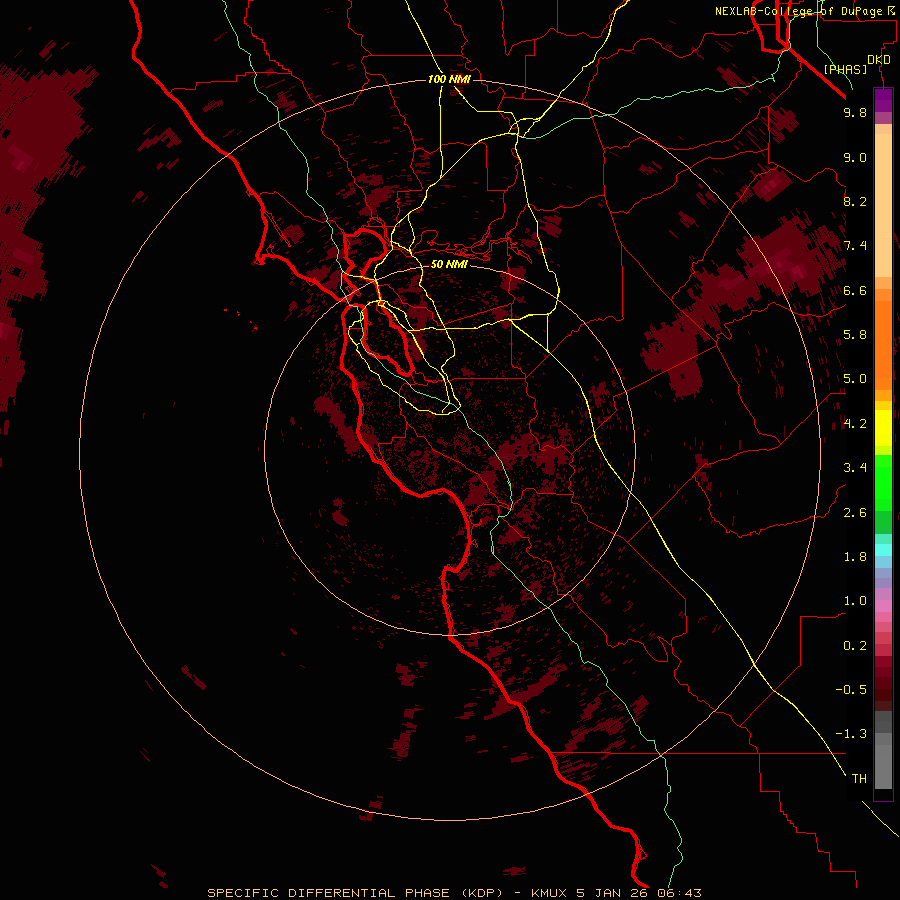This screenshot has width=900, height=900.
Task: Click the -0.5 scale value
Action: coord(851,690)
